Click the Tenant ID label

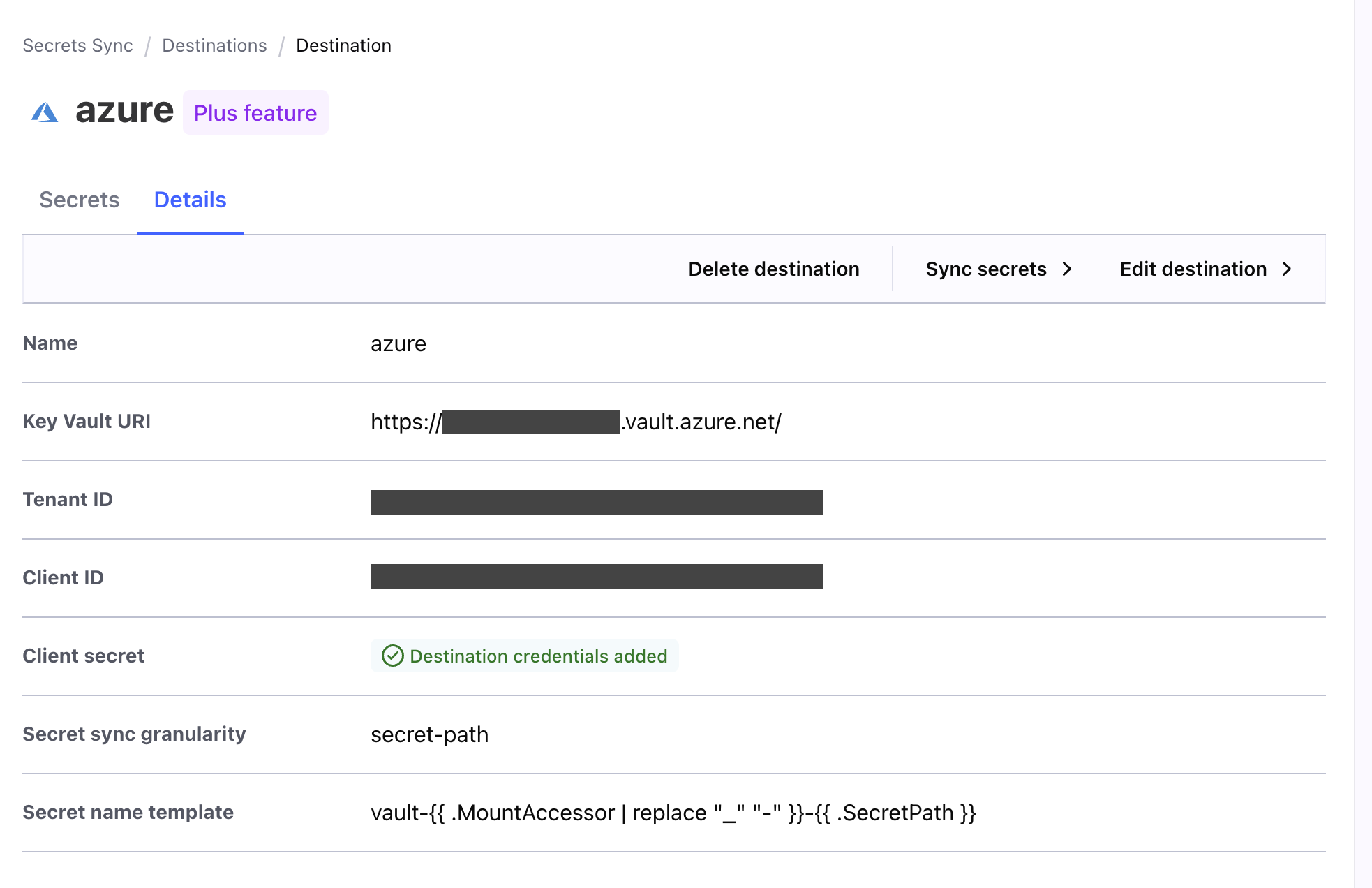(x=68, y=499)
